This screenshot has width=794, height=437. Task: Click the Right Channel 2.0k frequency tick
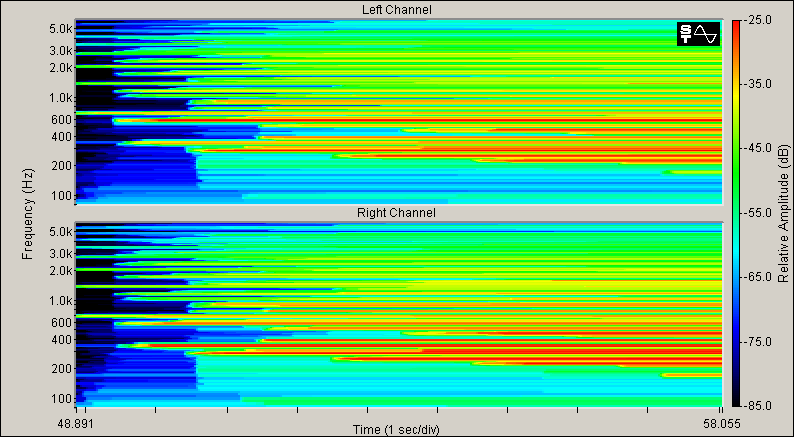pos(60,271)
